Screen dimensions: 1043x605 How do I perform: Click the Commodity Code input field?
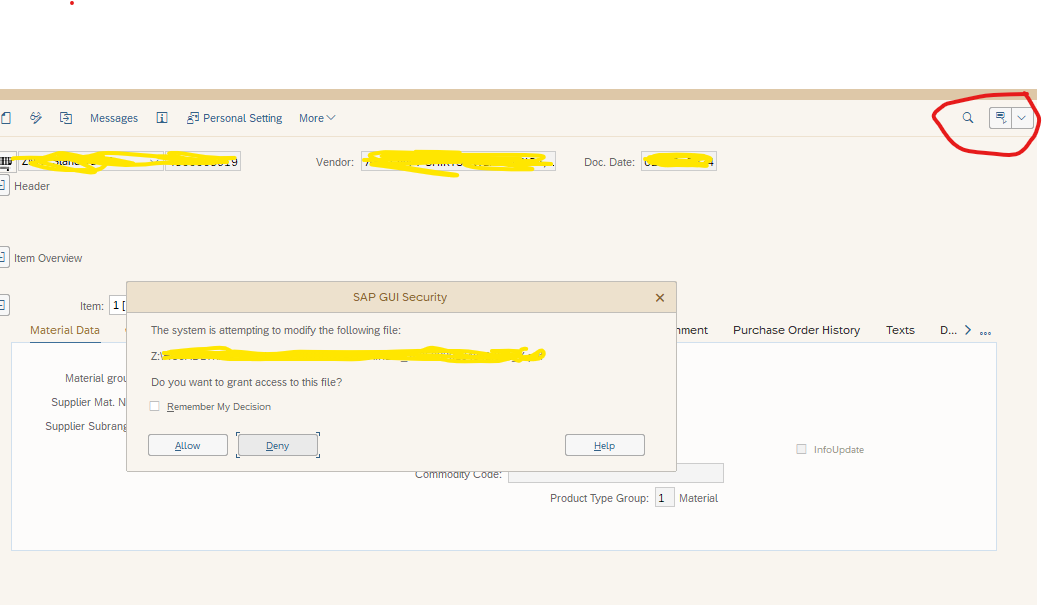click(615, 474)
